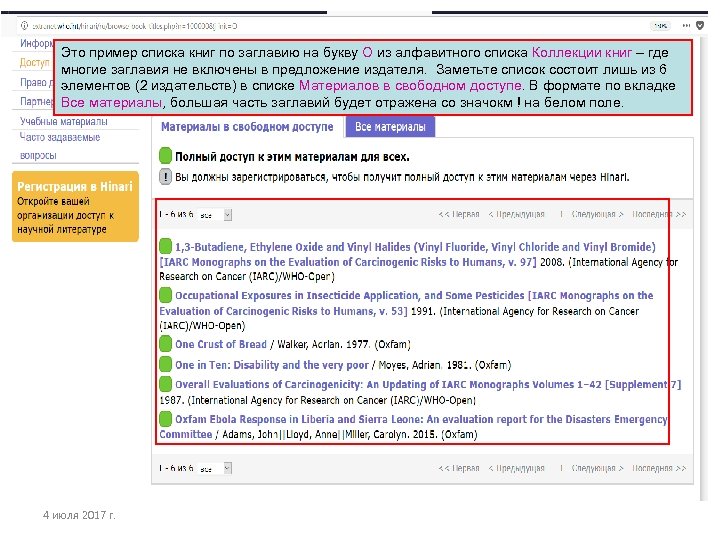Open One Crust of Bread book link

tap(221, 344)
